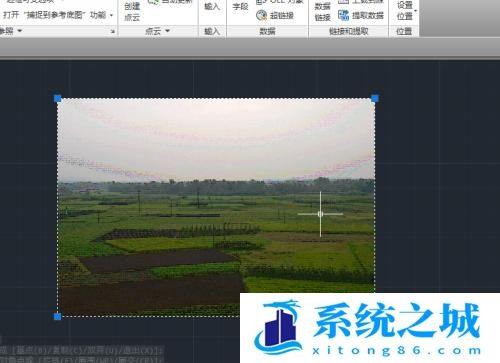Click the 位置 panel title
Screen dimensions: 500x363
click(404, 31)
